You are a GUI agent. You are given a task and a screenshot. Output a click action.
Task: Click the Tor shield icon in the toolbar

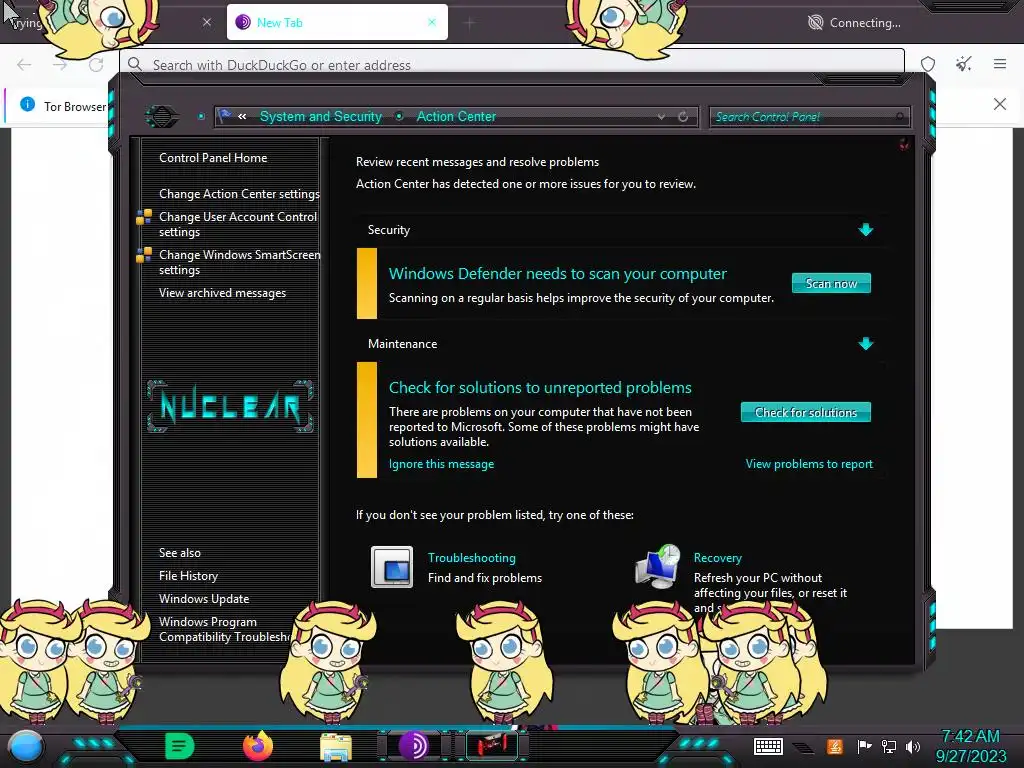click(928, 64)
